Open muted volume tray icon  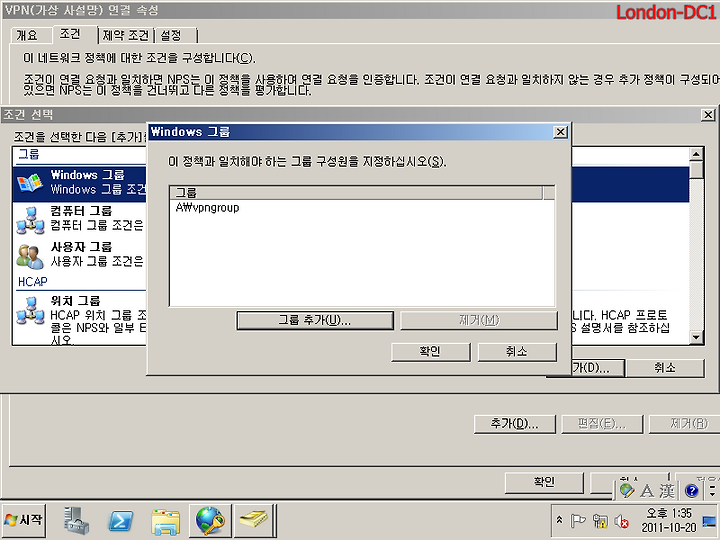[x=622, y=521]
